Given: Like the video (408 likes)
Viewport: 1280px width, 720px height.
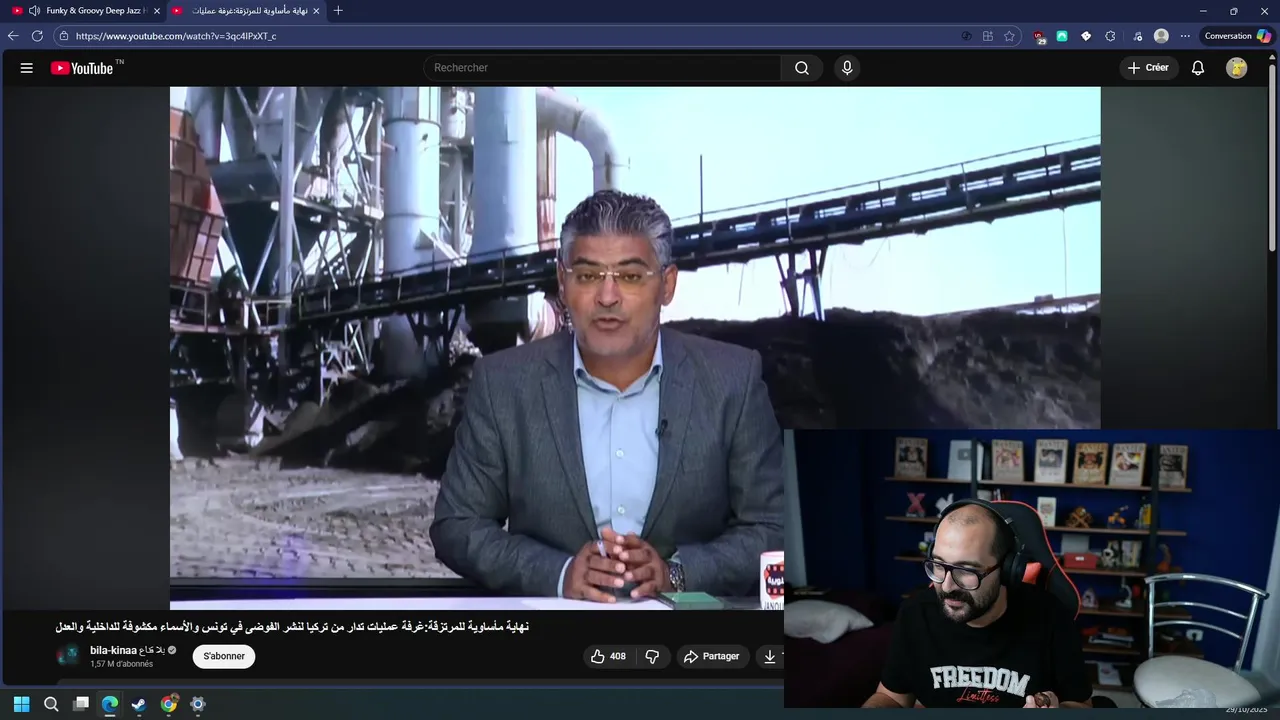Looking at the screenshot, I should [609, 656].
